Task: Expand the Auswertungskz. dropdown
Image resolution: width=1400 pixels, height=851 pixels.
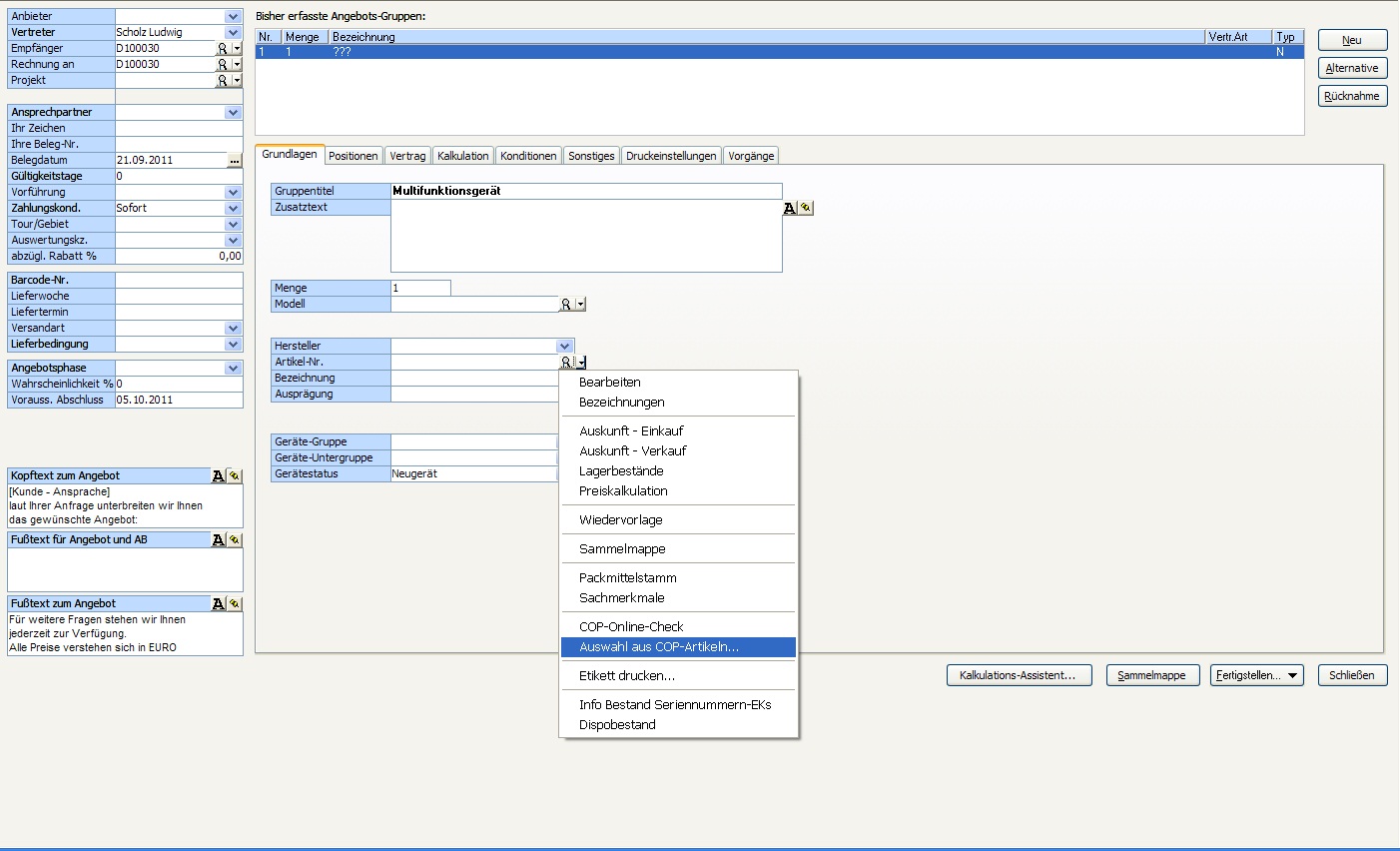Action: coord(233,240)
